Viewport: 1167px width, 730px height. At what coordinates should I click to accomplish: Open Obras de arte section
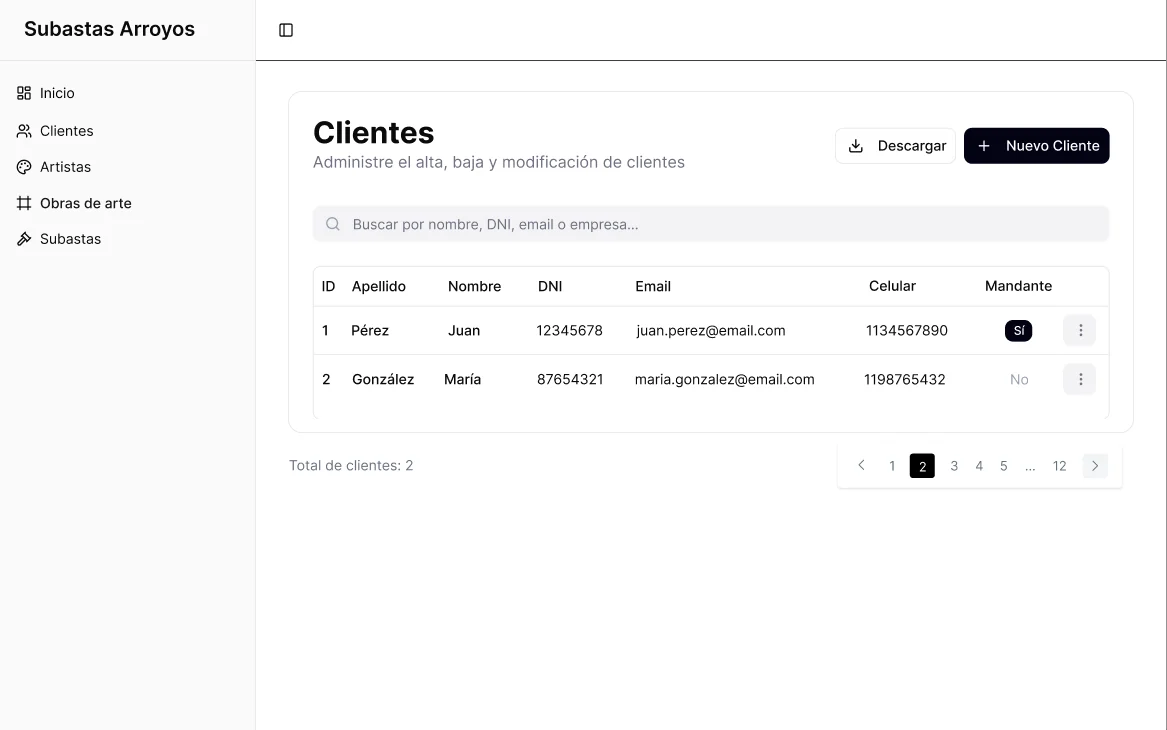(x=74, y=203)
